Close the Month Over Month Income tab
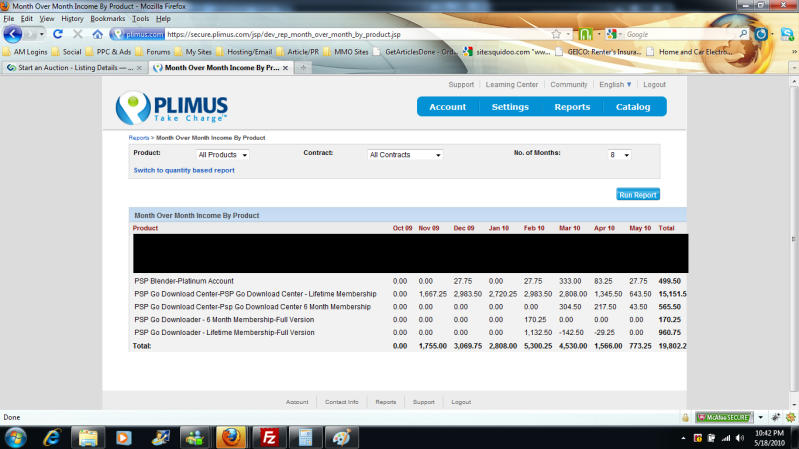Viewport: 799px width, 449px height. [285, 68]
